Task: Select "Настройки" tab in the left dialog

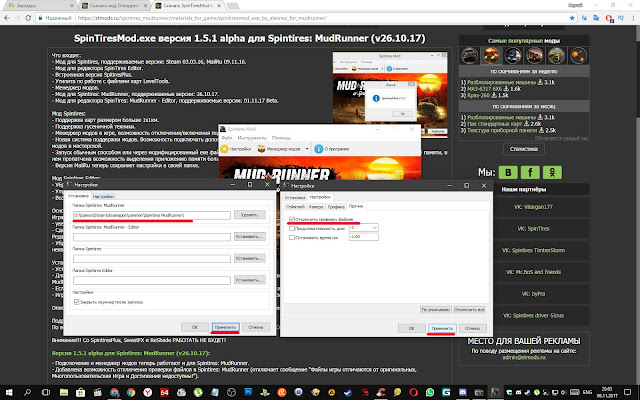Action: pos(103,196)
